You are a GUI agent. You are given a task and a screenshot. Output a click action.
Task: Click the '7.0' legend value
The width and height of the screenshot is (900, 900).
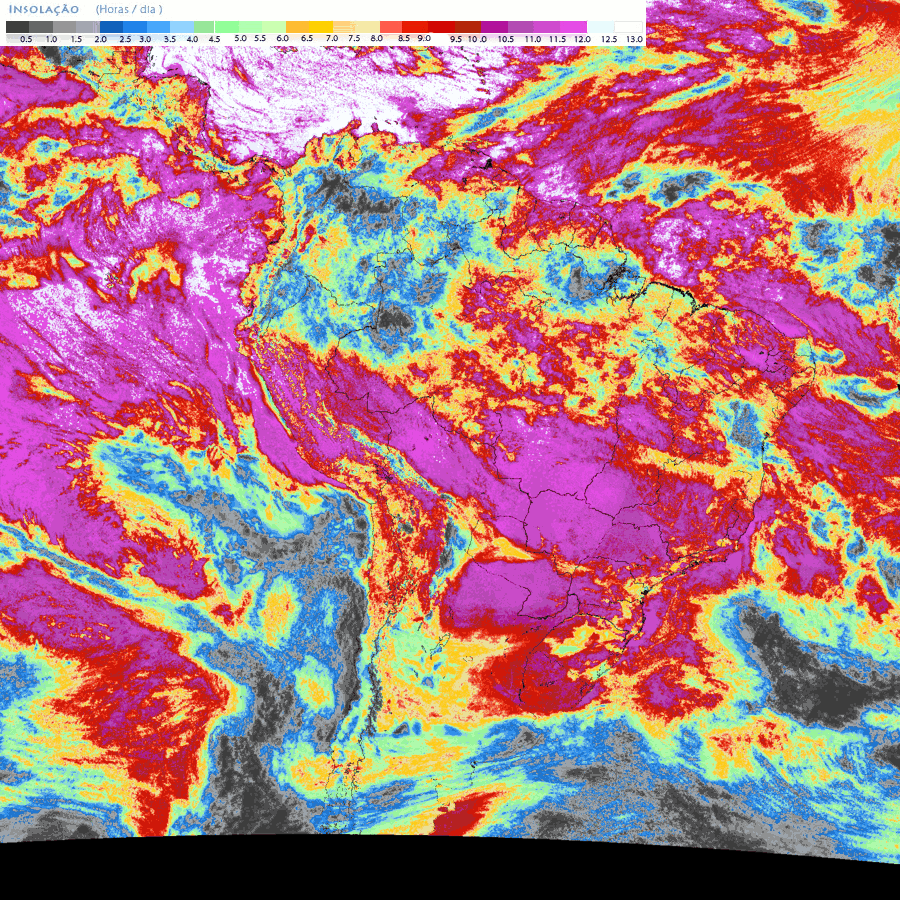point(332,38)
